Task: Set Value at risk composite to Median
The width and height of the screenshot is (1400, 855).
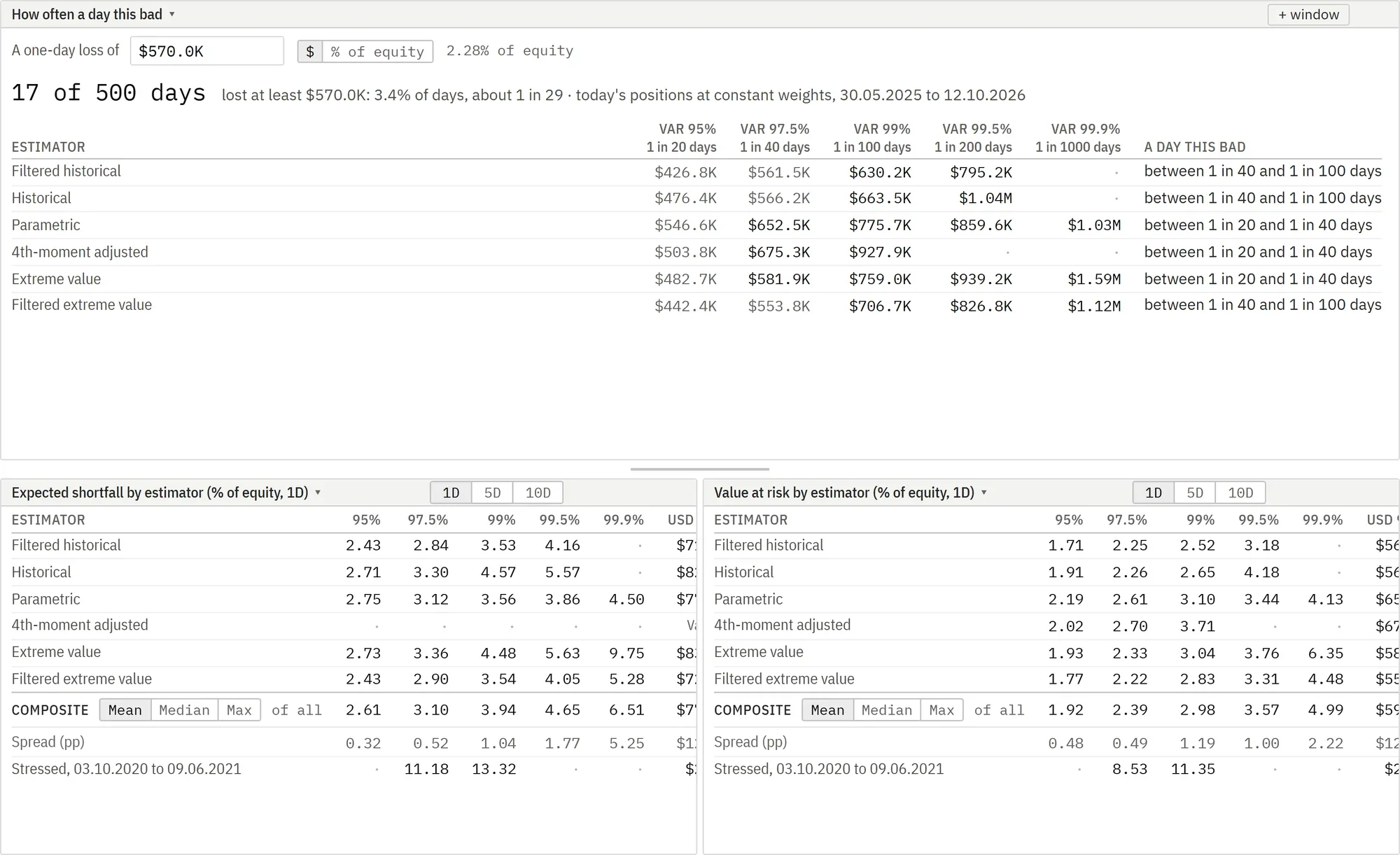Action: (x=887, y=710)
